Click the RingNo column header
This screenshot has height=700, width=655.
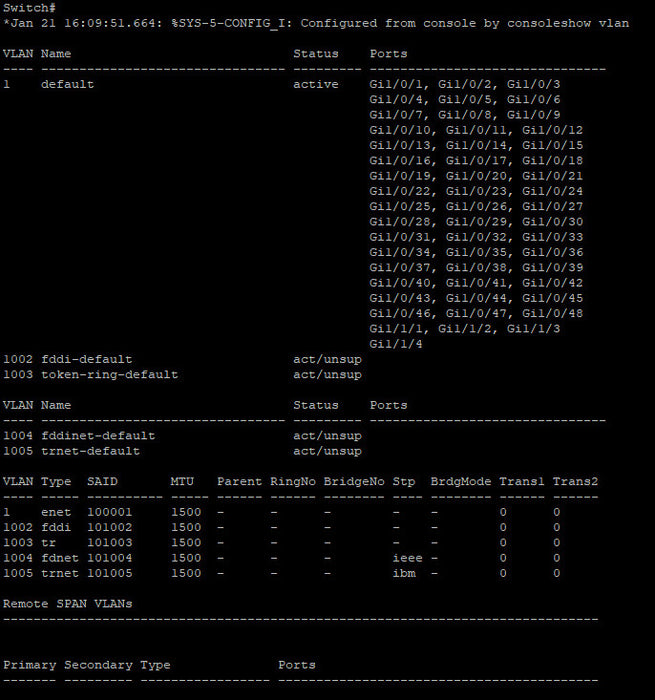point(293,481)
